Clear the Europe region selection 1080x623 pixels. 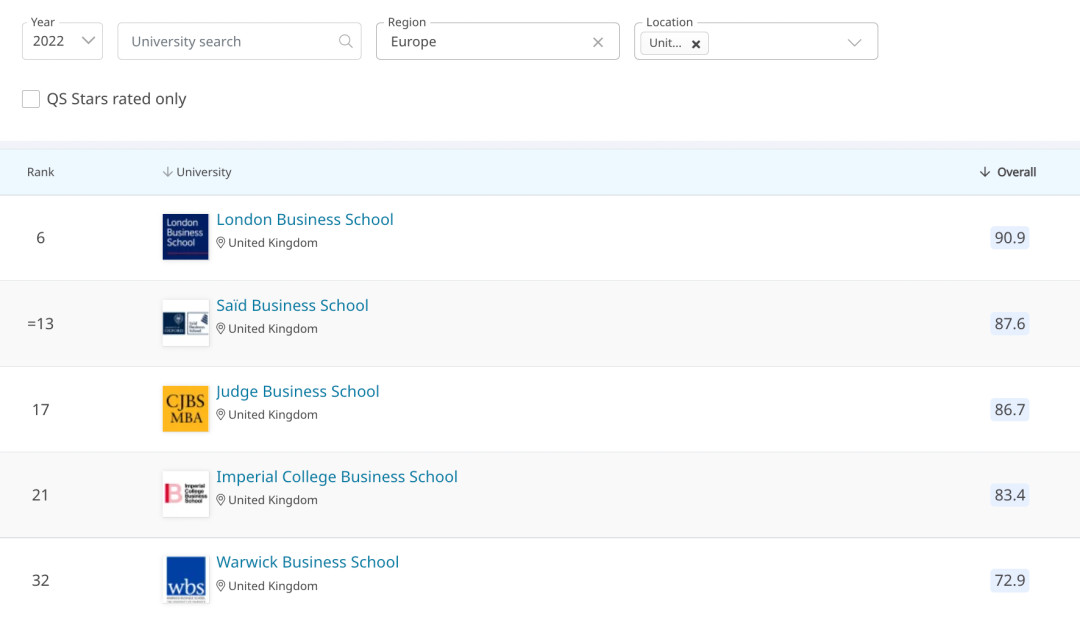598,42
